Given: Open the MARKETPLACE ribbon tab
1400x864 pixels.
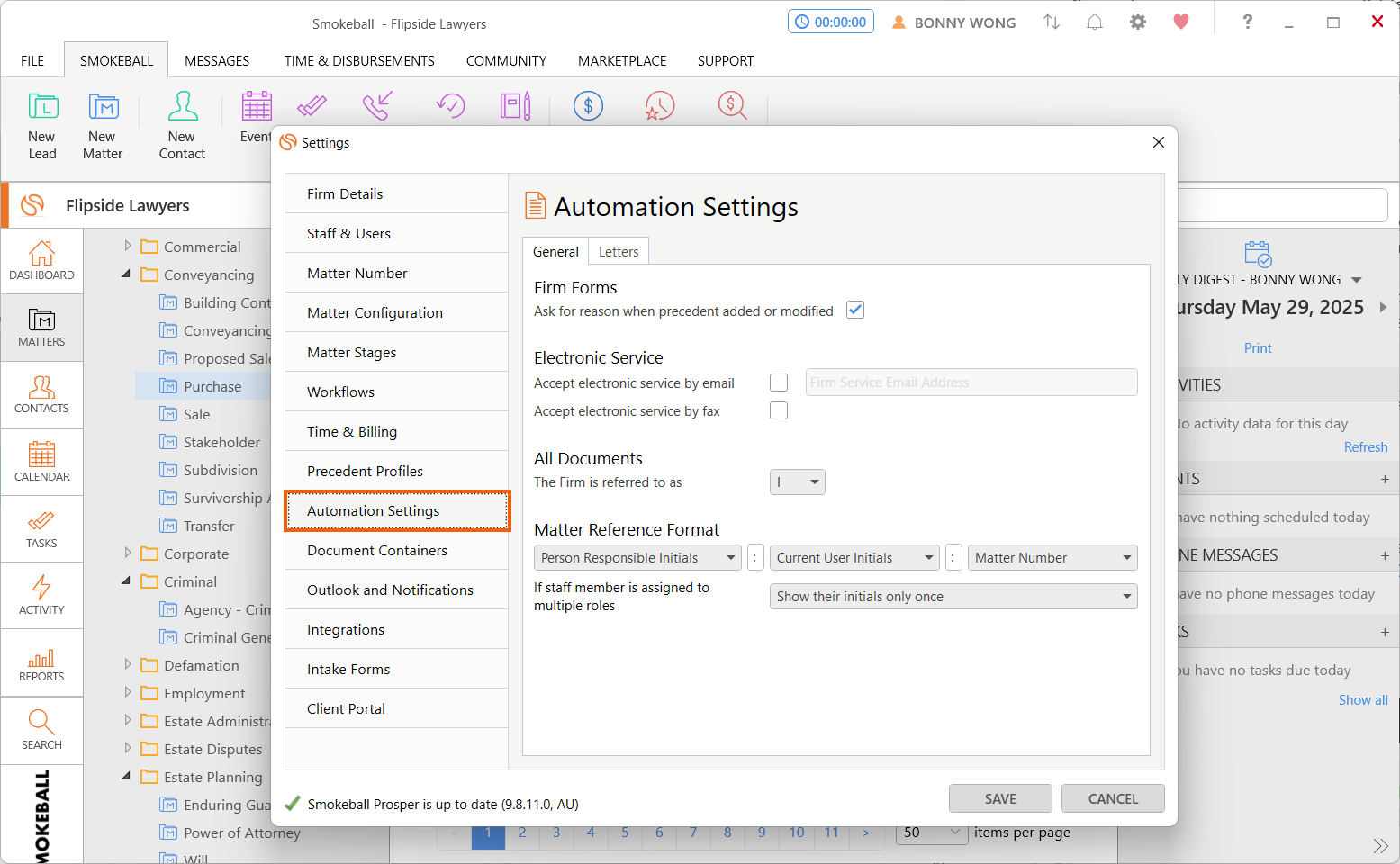Looking at the screenshot, I should point(622,60).
